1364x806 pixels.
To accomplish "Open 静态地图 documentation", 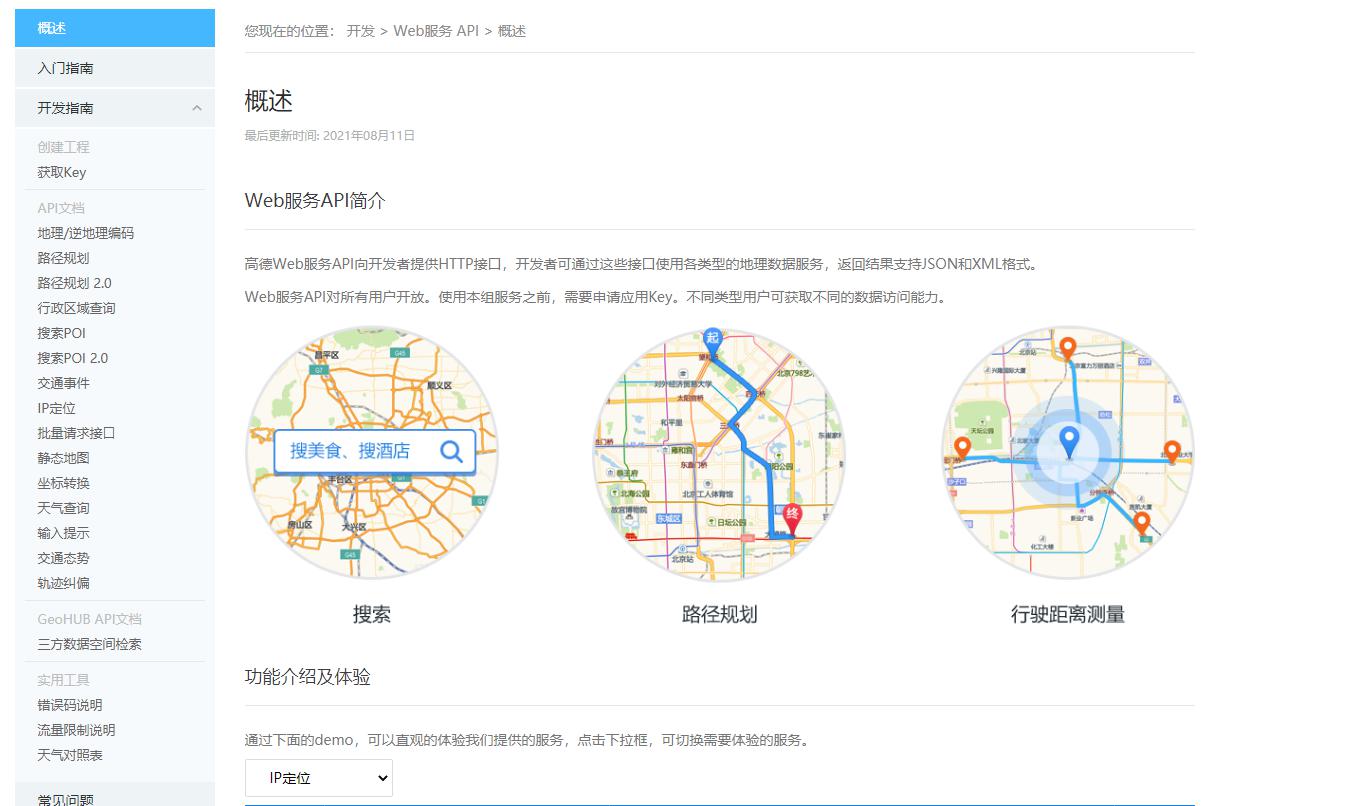I will [63, 458].
